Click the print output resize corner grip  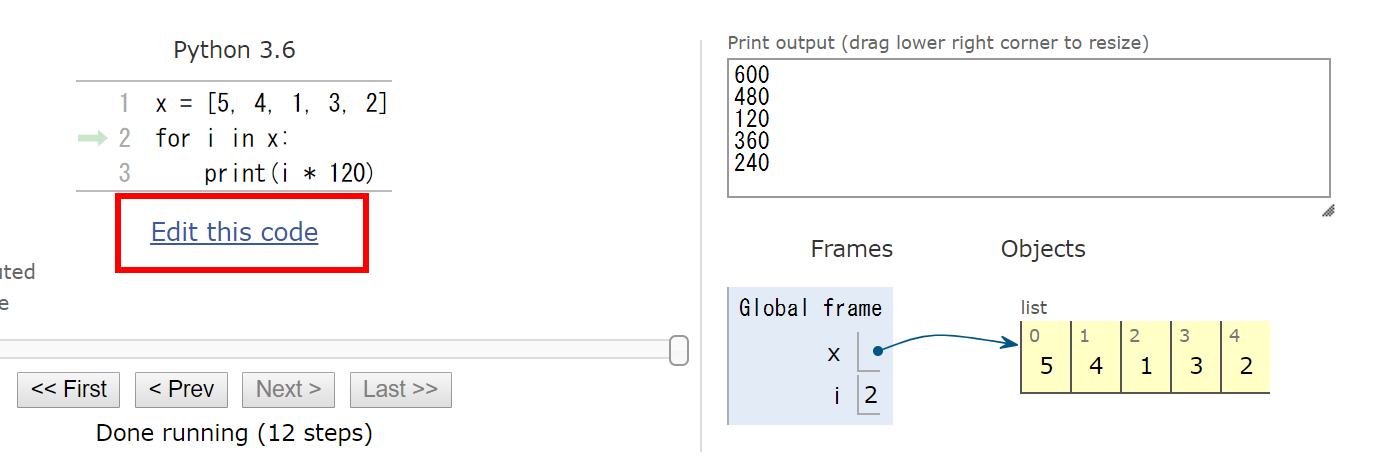1328,210
